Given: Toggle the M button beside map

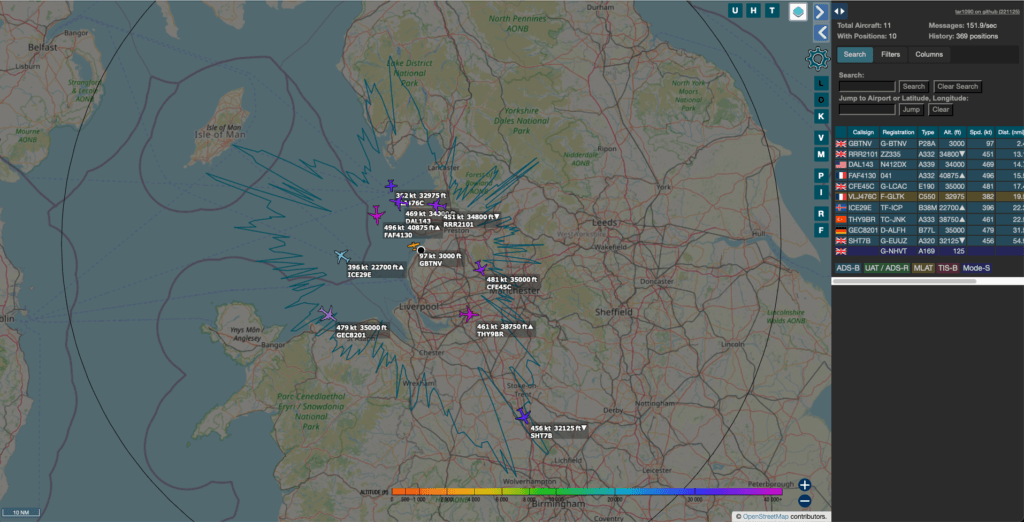Looking at the screenshot, I should [821, 154].
